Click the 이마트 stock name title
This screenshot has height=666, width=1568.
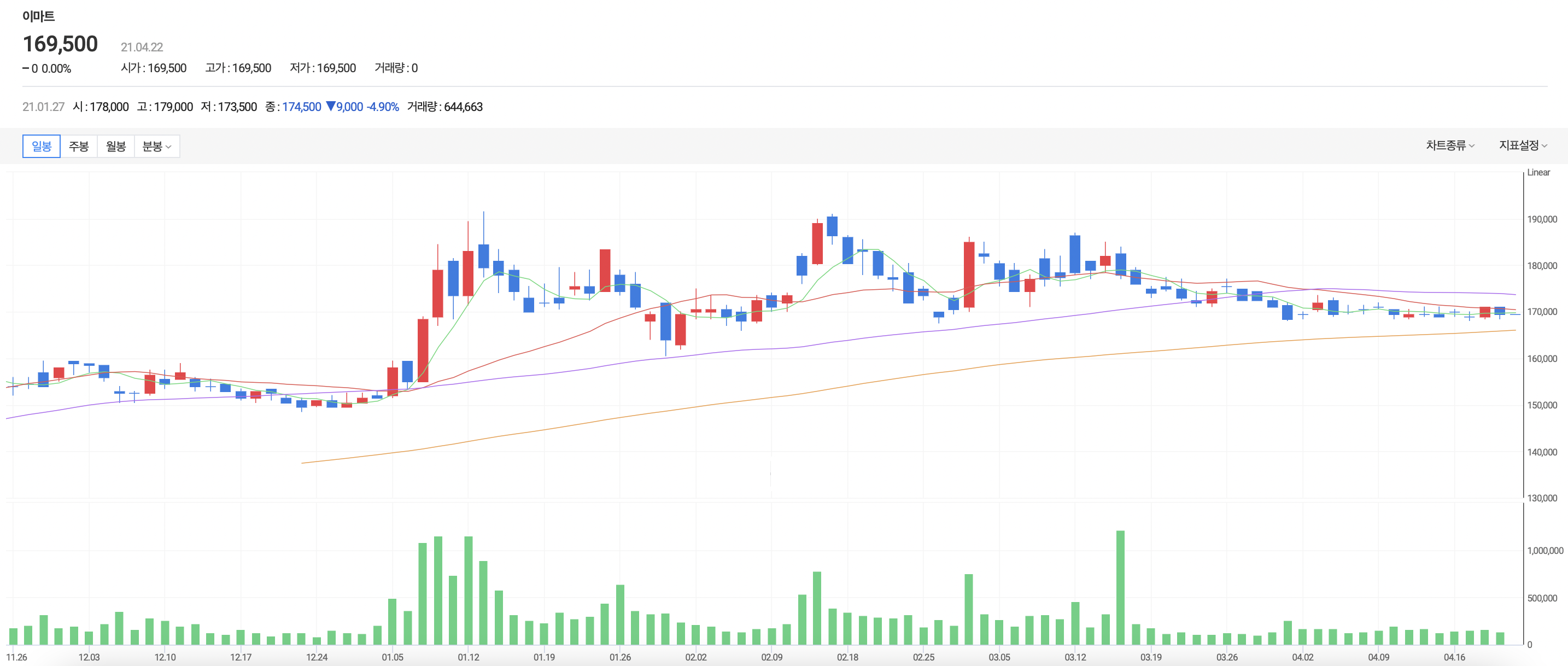pos(38,16)
